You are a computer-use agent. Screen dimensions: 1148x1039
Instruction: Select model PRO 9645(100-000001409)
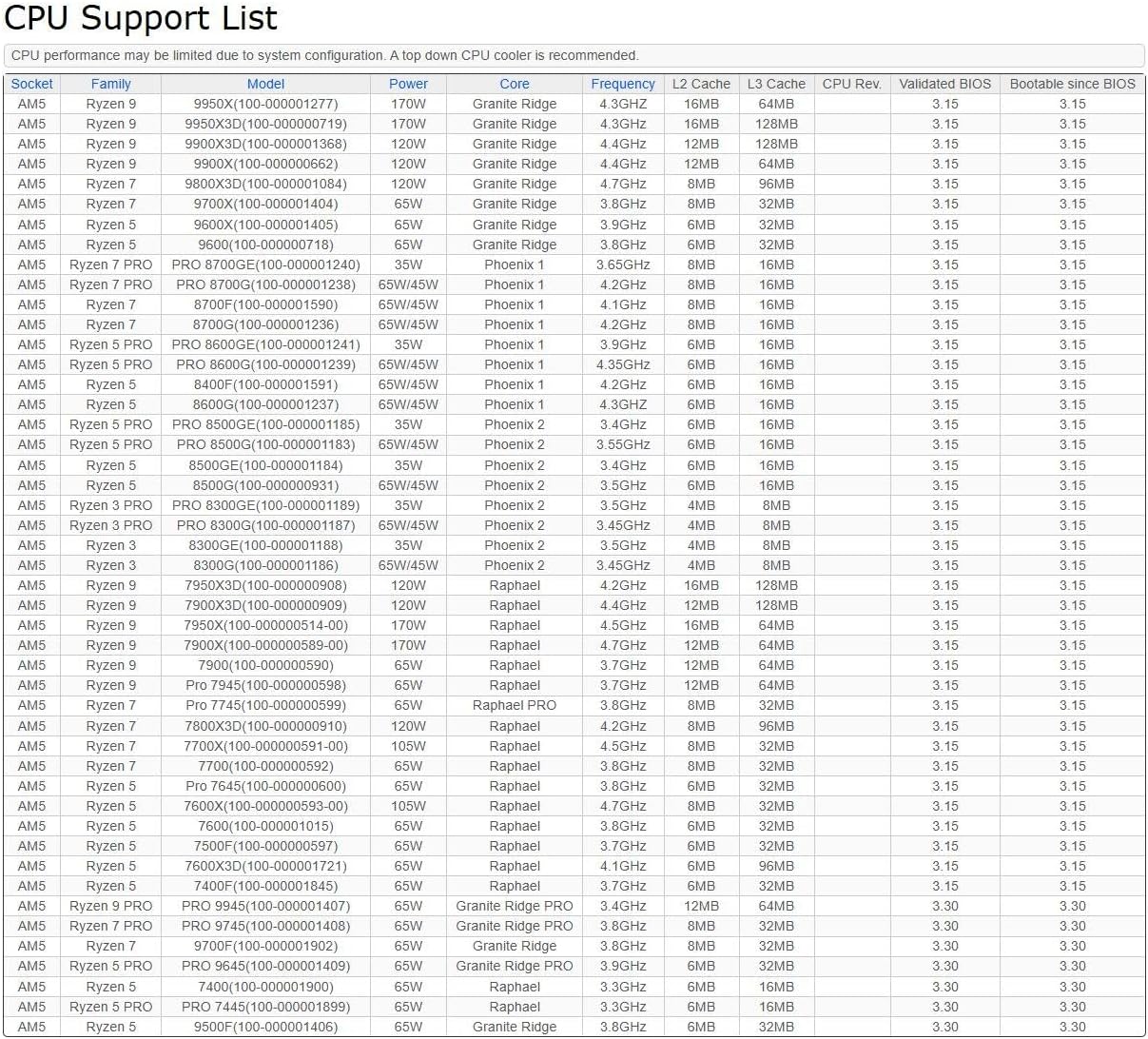click(265, 966)
